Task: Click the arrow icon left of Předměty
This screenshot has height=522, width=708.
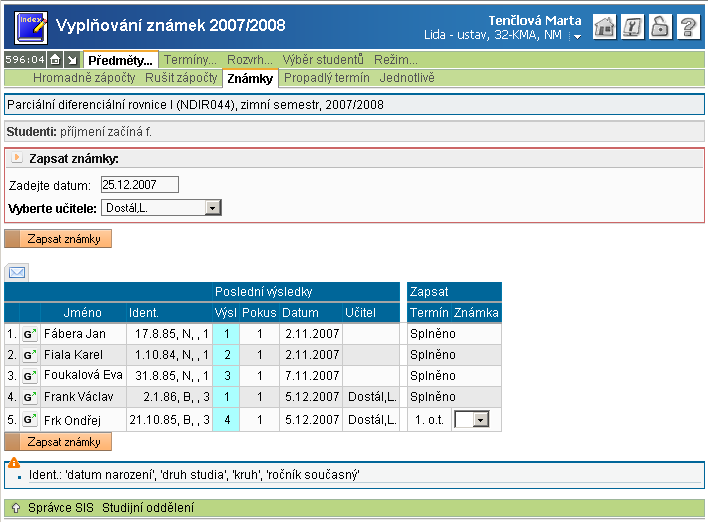Action: pos(72,60)
